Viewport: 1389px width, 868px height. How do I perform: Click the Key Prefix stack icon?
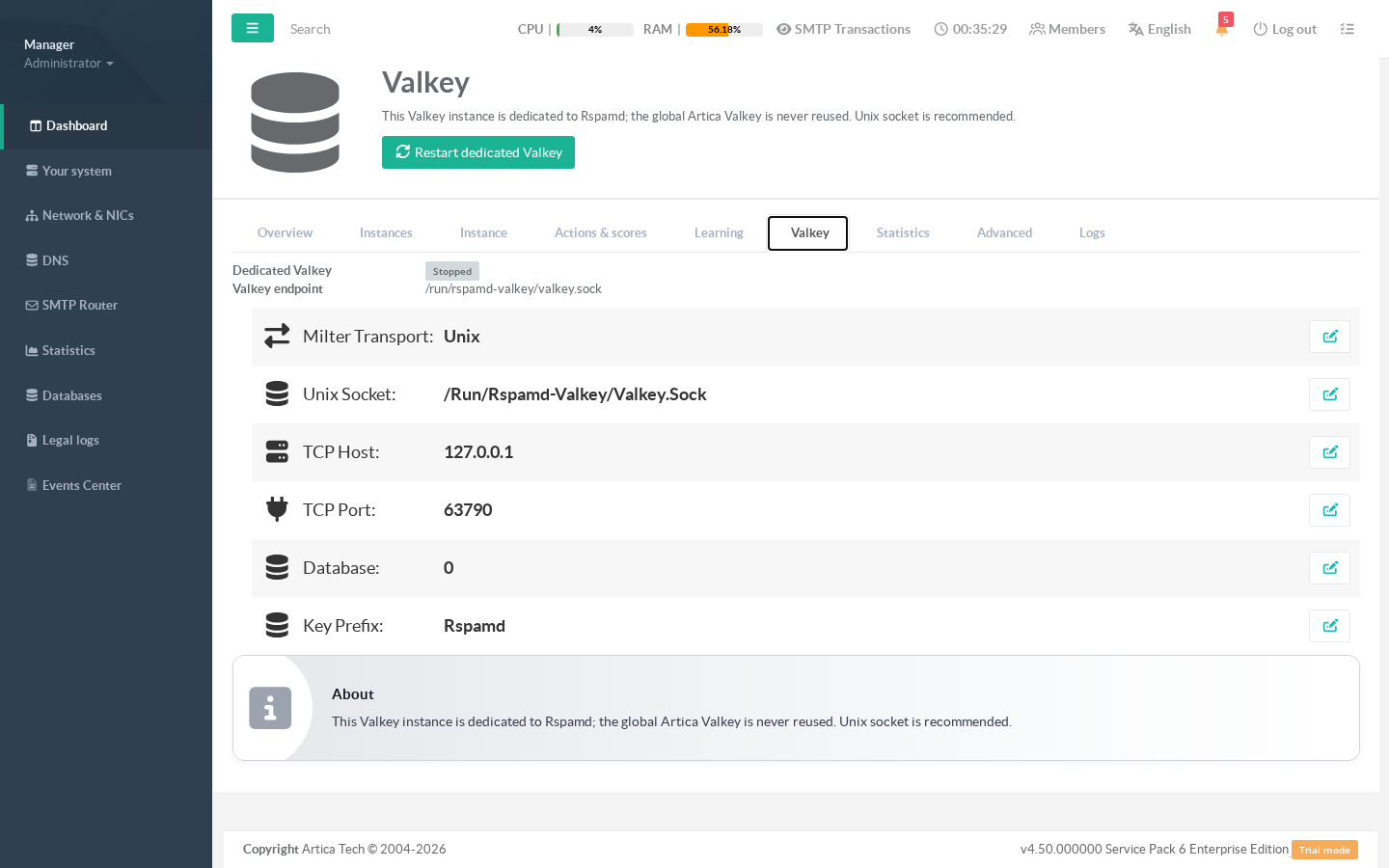(277, 625)
